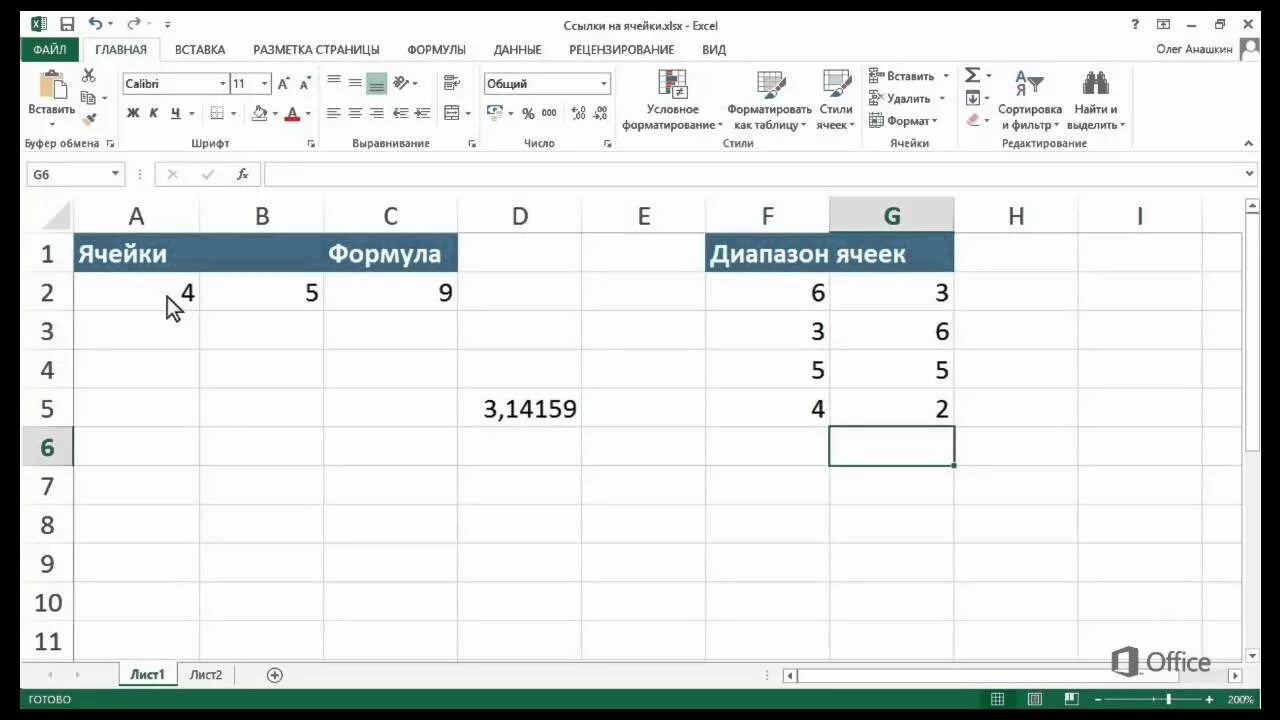Click the zoom slider handle
The image size is (1280, 720).
(1168, 699)
